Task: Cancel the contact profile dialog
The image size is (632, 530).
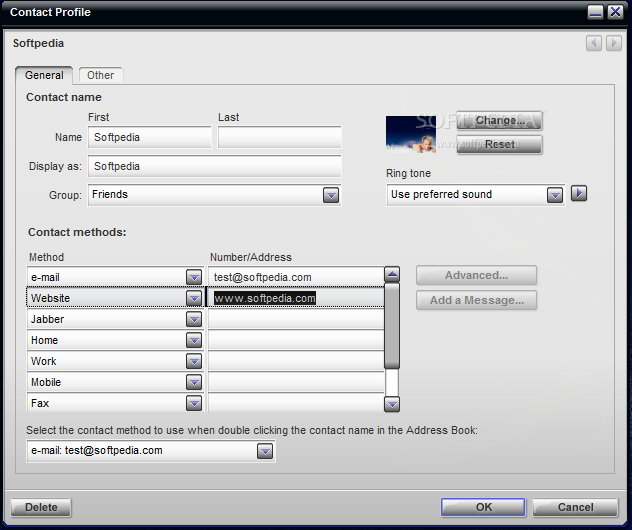Action: 575,507
